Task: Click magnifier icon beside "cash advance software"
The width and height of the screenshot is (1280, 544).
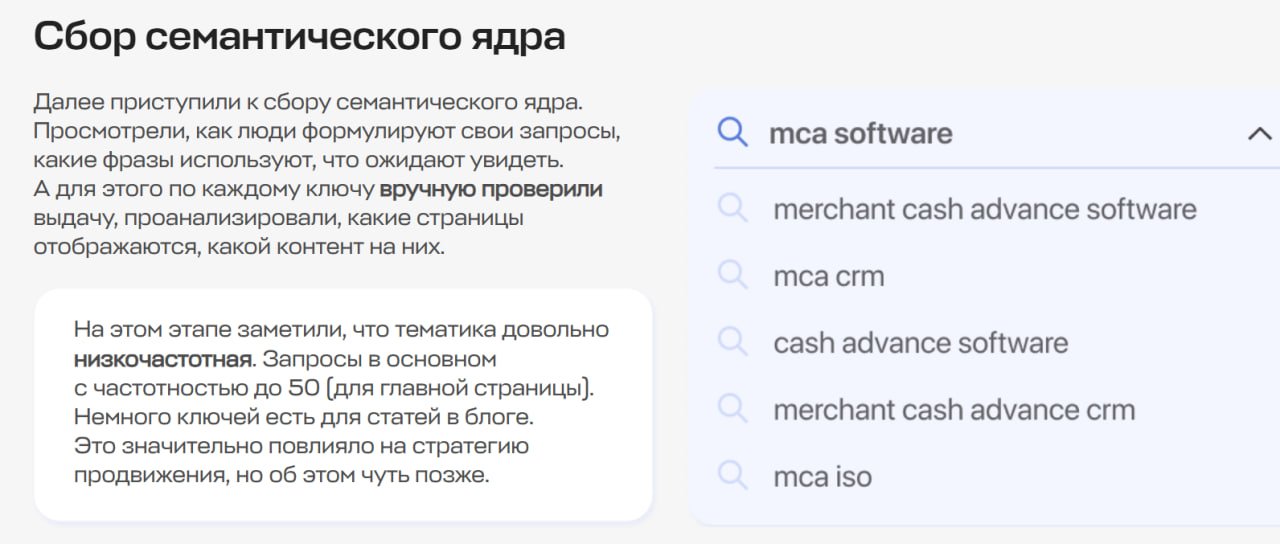Action: point(733,342)
